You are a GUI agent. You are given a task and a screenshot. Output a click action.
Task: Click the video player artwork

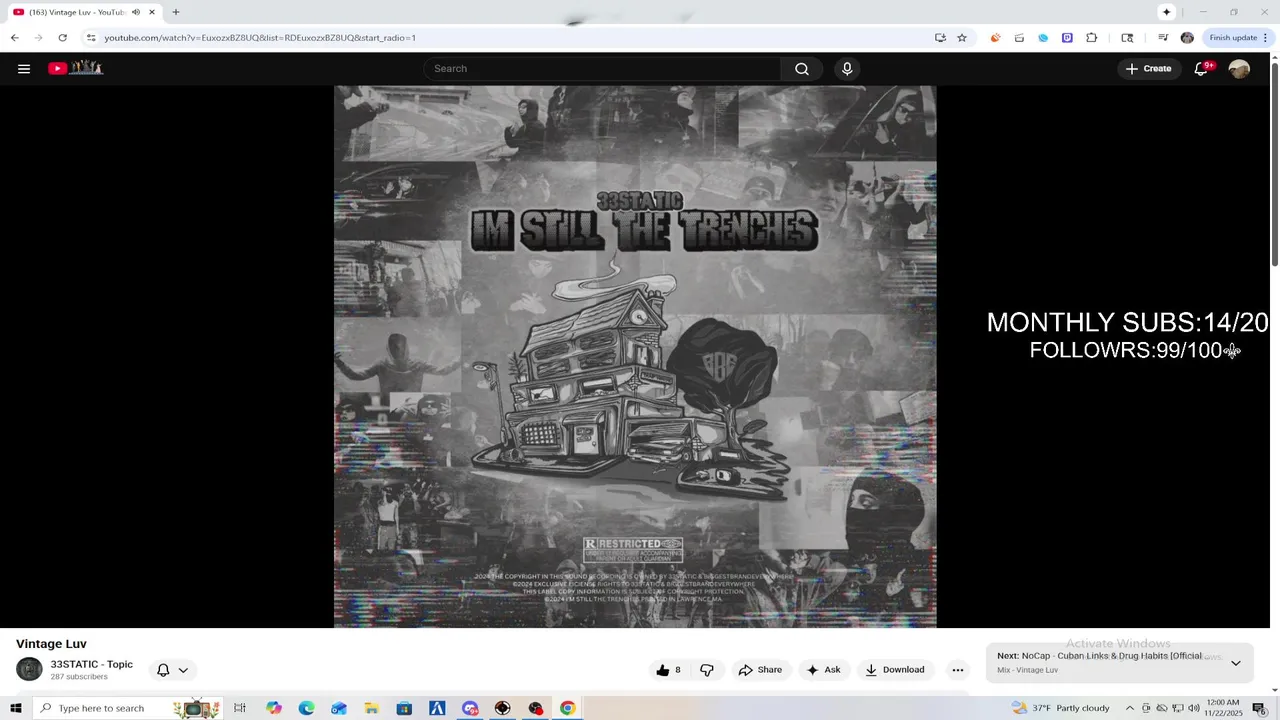[635, 356]
